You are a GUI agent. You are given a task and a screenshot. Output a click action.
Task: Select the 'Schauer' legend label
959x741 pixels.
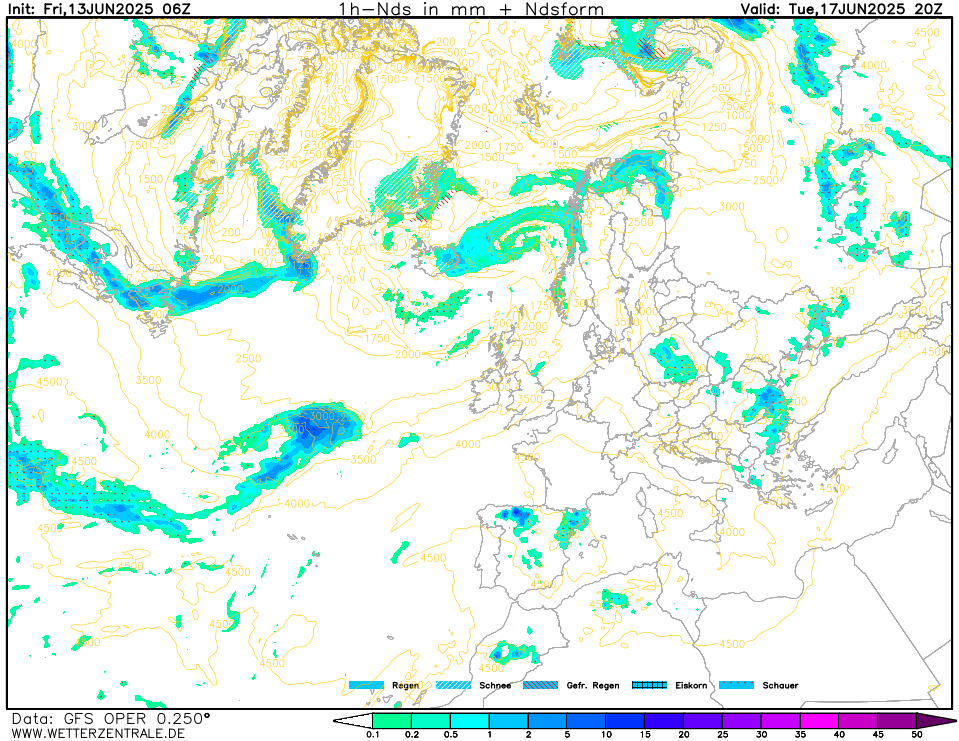780,685
